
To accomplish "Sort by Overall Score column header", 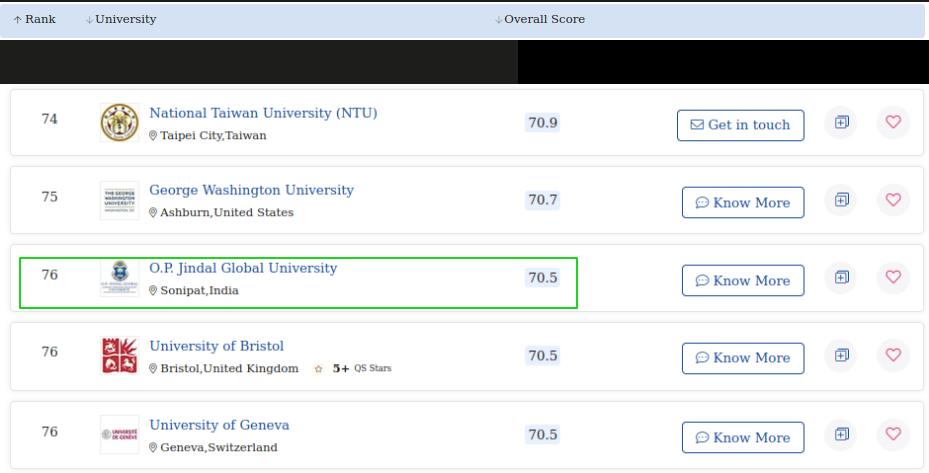I will pyautogui.click(x=540, y=19).
